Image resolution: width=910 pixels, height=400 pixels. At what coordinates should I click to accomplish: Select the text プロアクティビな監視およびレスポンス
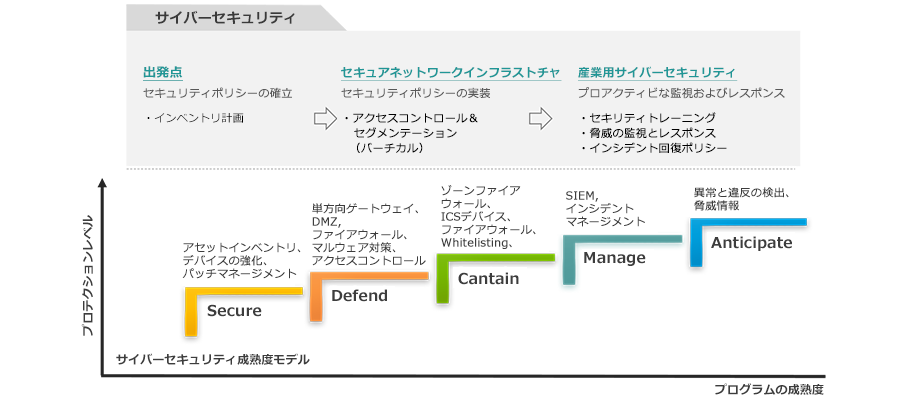681,93
